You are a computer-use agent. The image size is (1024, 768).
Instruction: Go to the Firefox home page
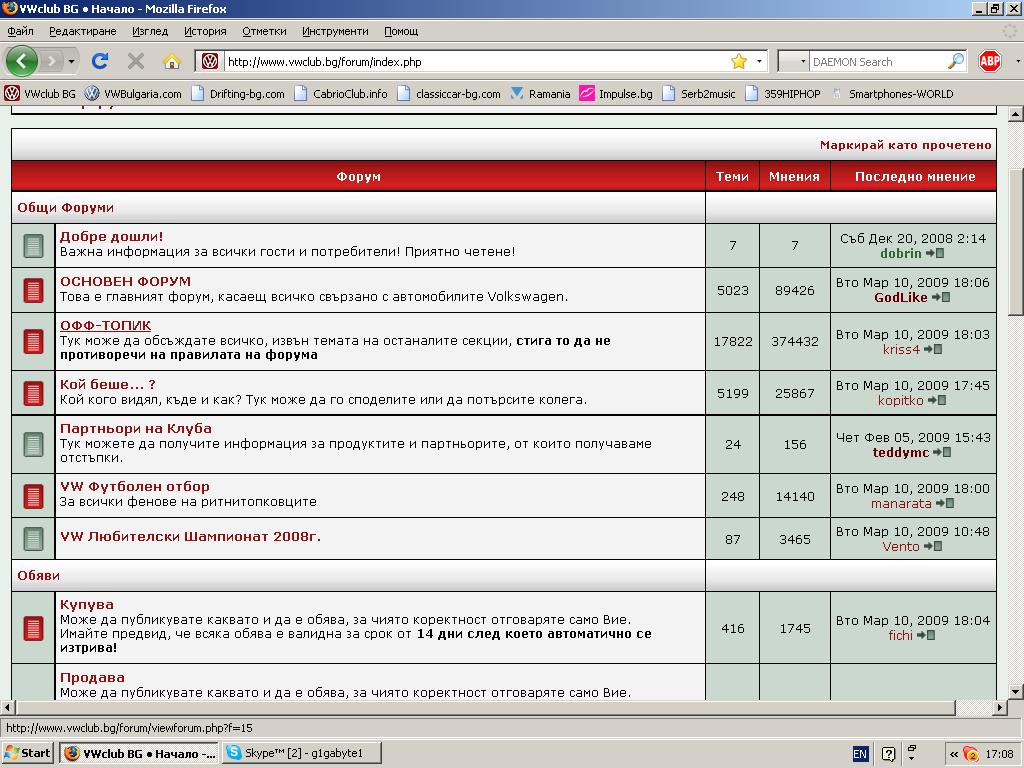point(172,61)
